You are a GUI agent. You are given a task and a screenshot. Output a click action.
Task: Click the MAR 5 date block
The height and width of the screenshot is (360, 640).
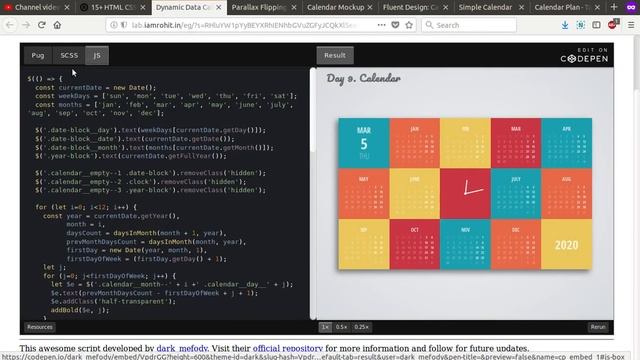[x=364, y=143]
